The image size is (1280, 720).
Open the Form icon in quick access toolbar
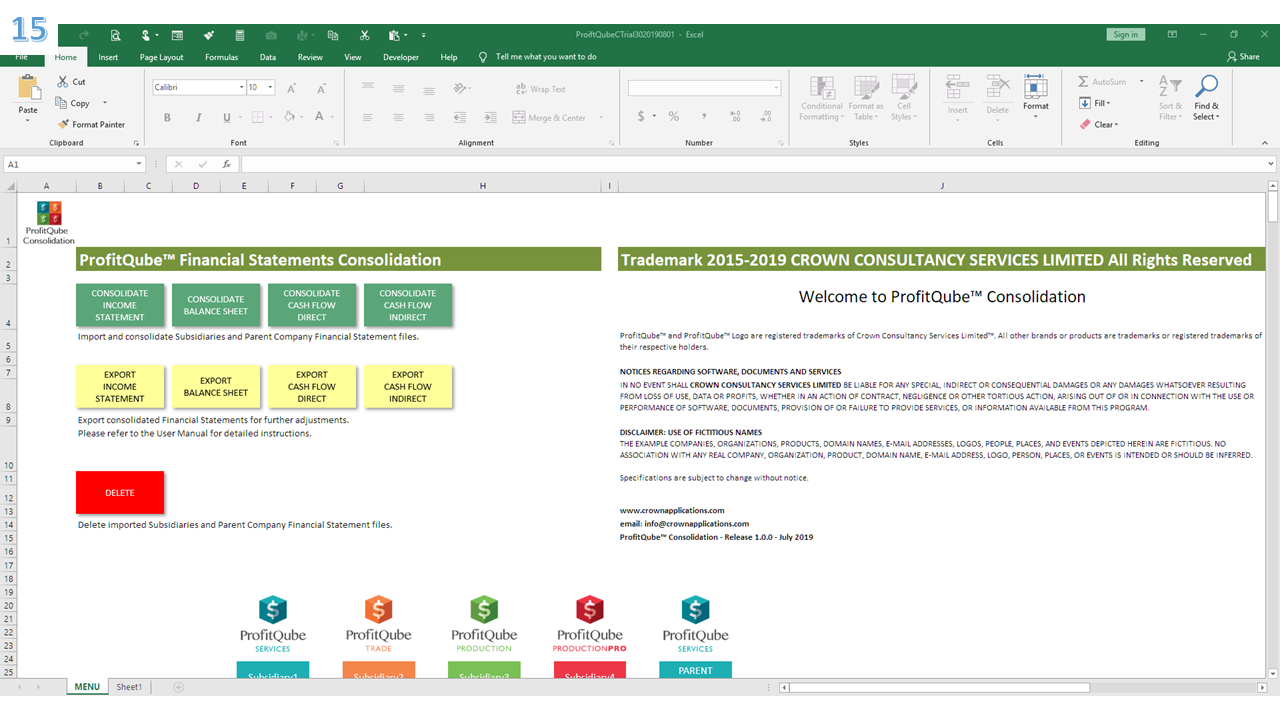pyautogui.click(x=177, y=35)
